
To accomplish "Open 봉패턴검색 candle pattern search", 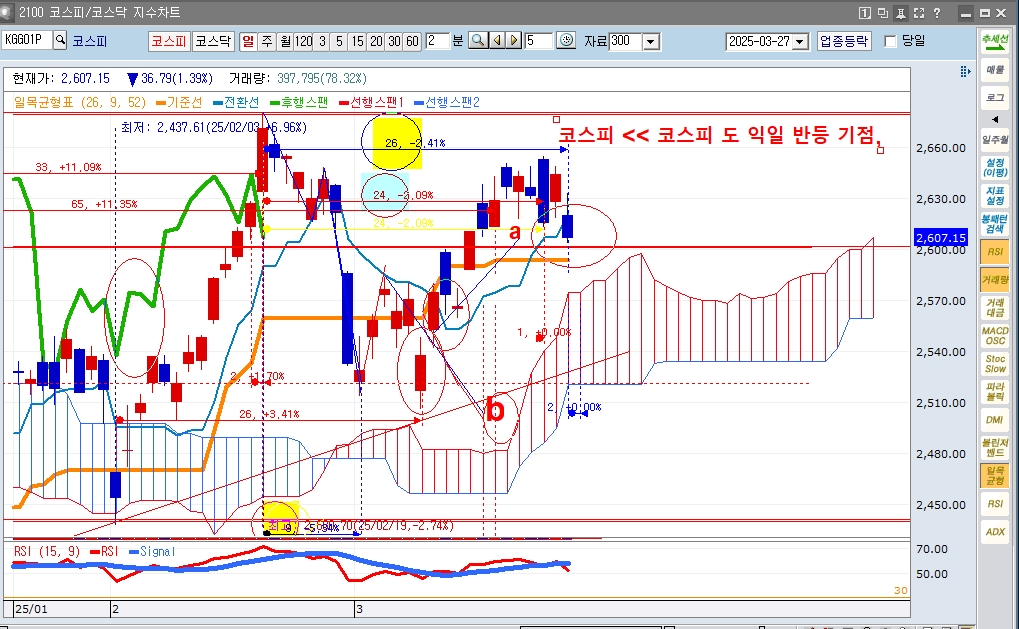I will tap(994, 224).
